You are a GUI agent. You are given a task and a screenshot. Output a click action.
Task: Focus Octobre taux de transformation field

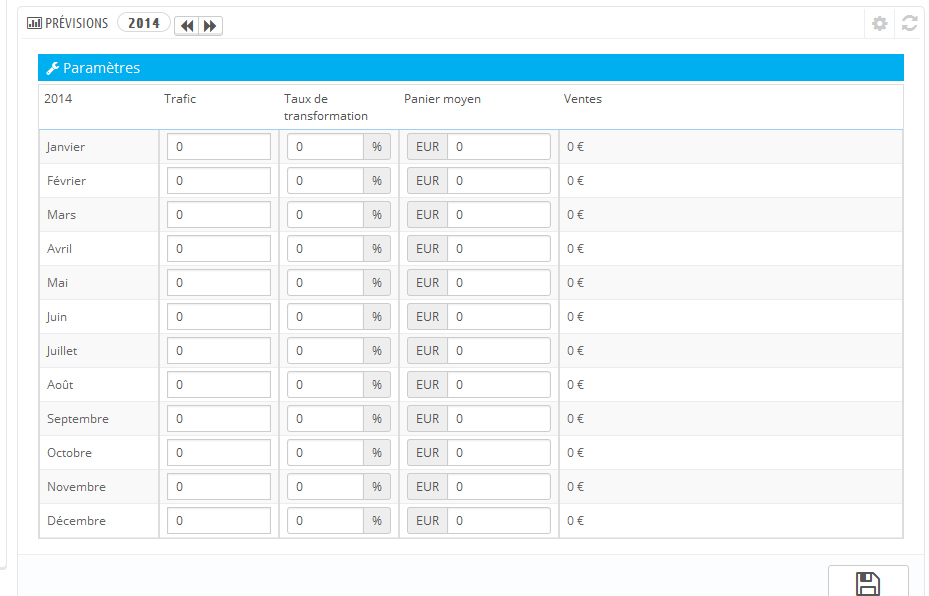pos(325,453)
